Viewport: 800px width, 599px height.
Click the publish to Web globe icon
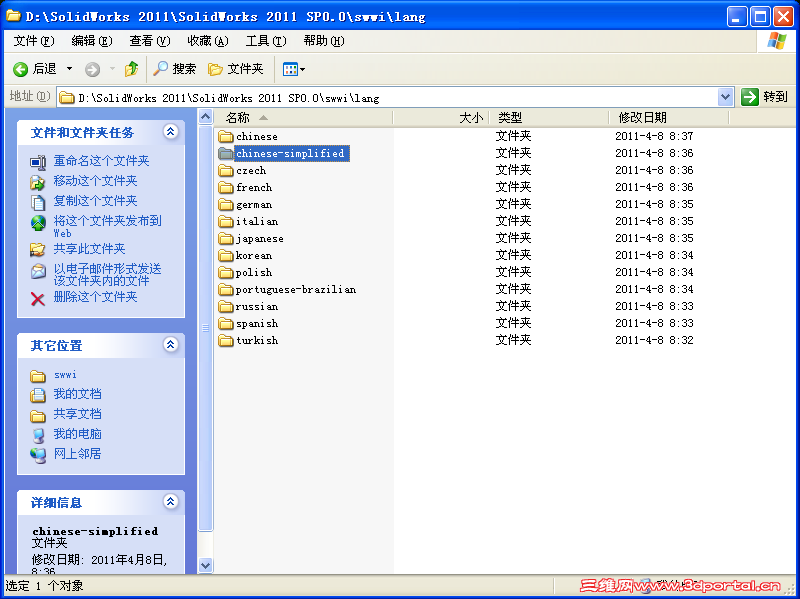coord(38,222)
